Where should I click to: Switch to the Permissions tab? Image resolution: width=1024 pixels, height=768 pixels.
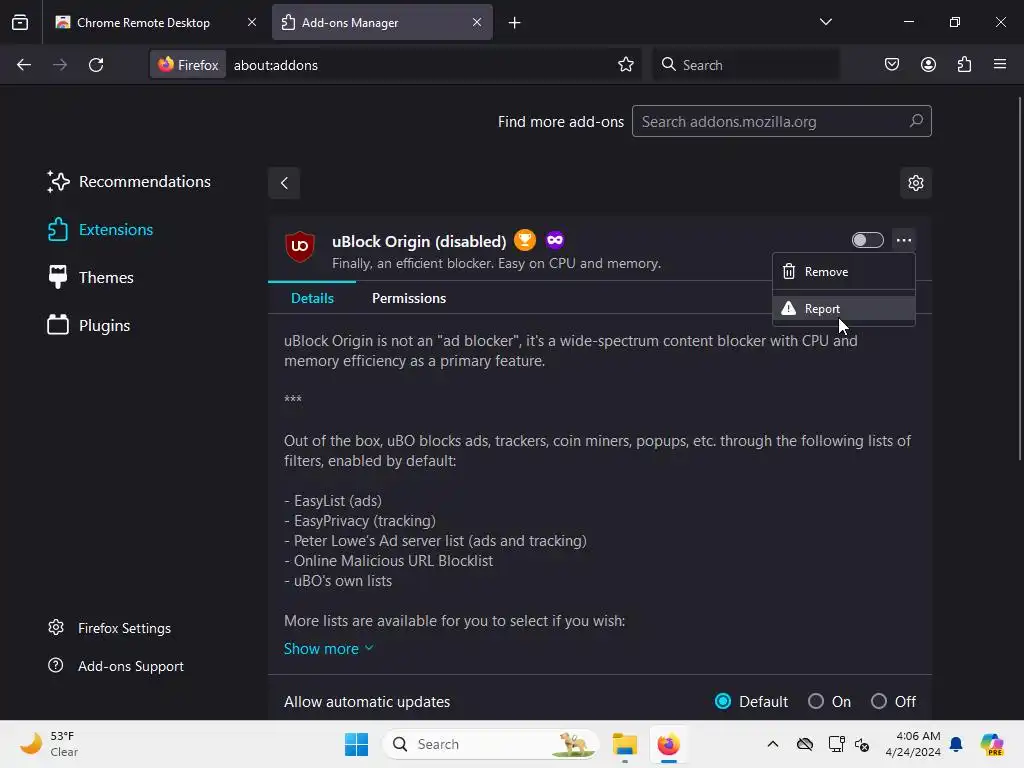(x=409, y=298)
